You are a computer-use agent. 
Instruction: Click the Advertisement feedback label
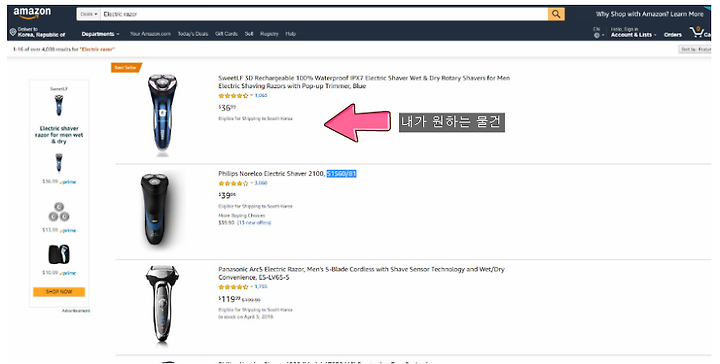(76, 311)
